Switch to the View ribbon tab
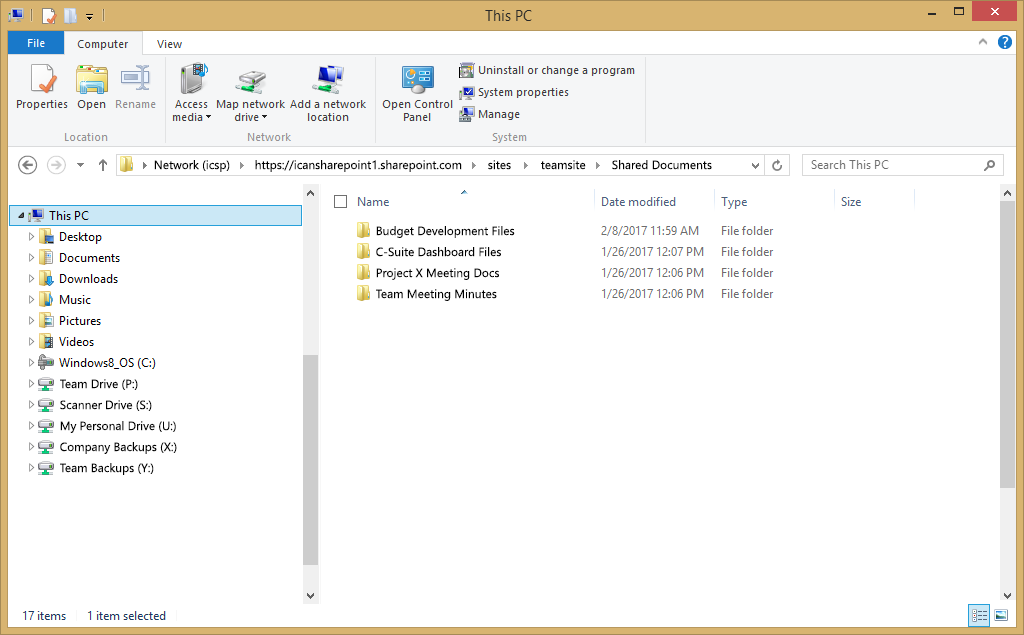This screenshot has width=1024, height=635. (x=168, y=43)
